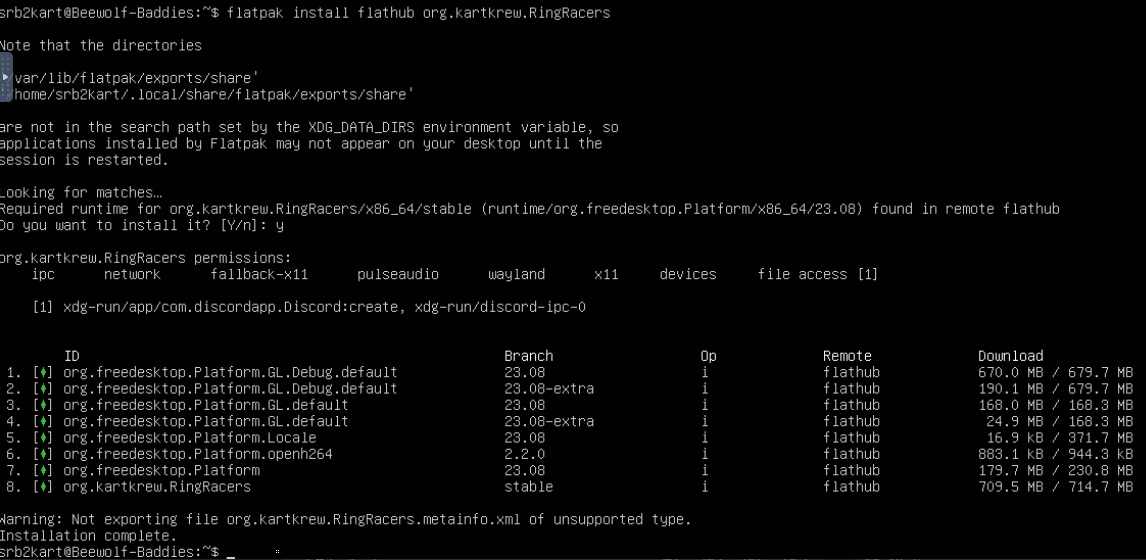Click download size '16.9 kB / 371.7 MB'

(x=1060, y=438)
